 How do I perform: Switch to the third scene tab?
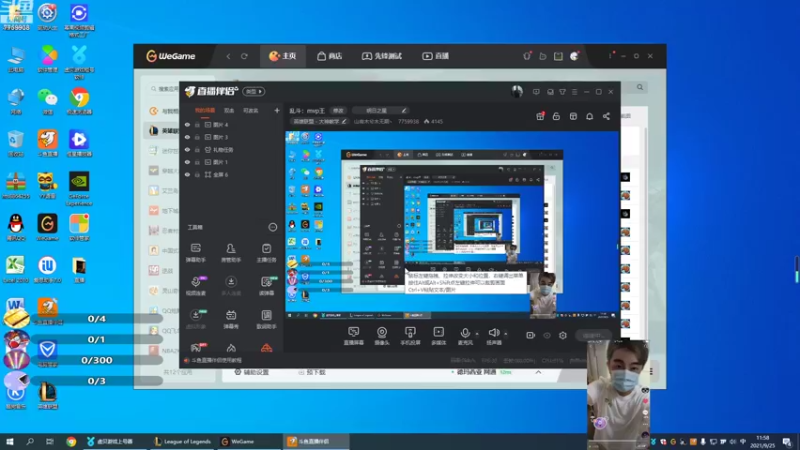(x=251, y=110)
